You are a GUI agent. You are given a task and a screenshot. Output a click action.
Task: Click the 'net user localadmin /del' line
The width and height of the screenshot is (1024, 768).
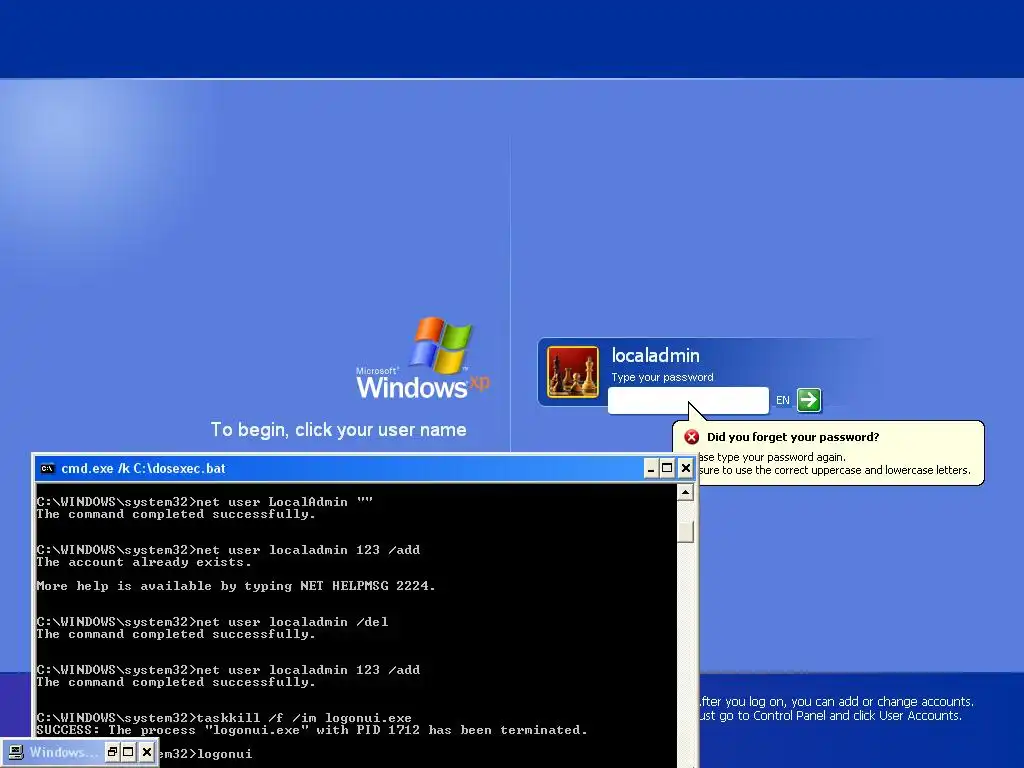pyautogui.click(x=212, y=622)
